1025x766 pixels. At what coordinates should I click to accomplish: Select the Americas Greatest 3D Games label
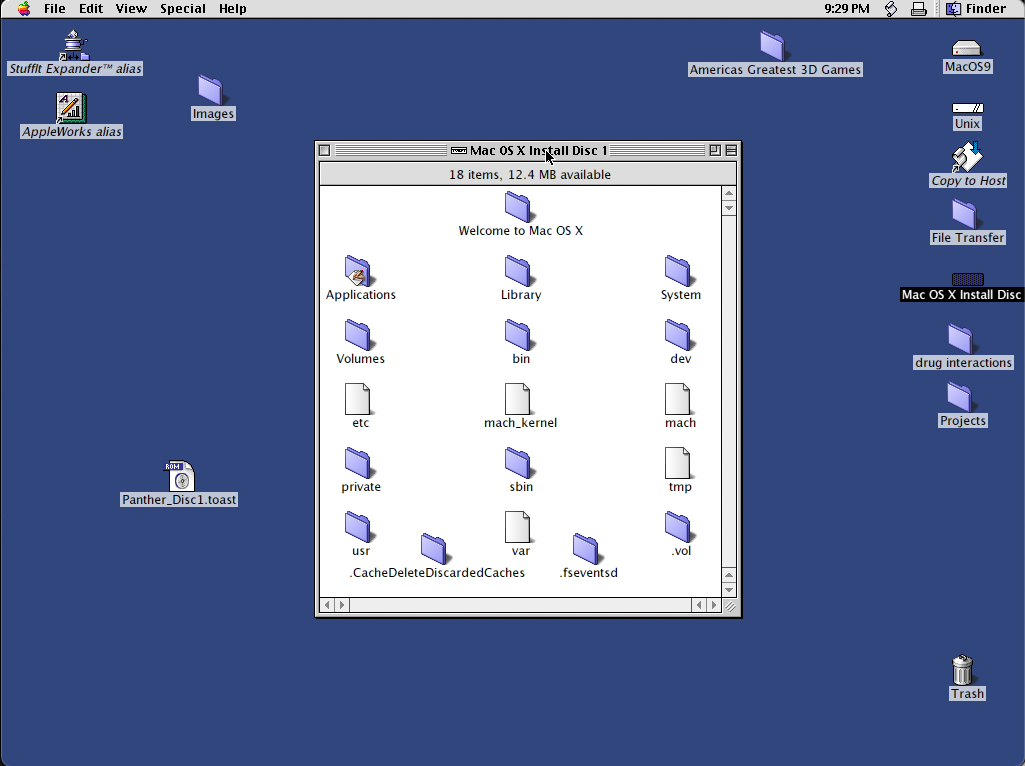coord(775,70)
